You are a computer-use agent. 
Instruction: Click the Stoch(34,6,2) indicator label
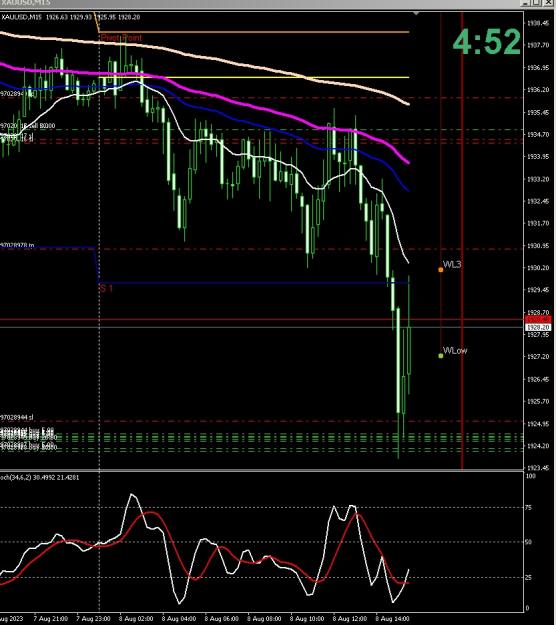pyautogui.click(x=39, y=477)
